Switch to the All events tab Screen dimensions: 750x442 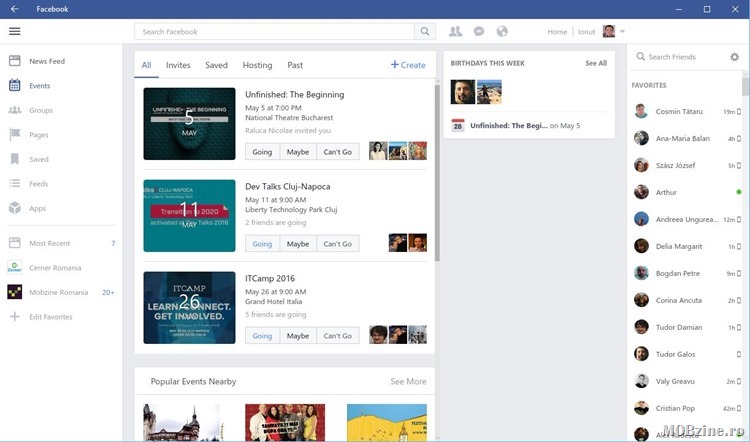tap(146, 65)
